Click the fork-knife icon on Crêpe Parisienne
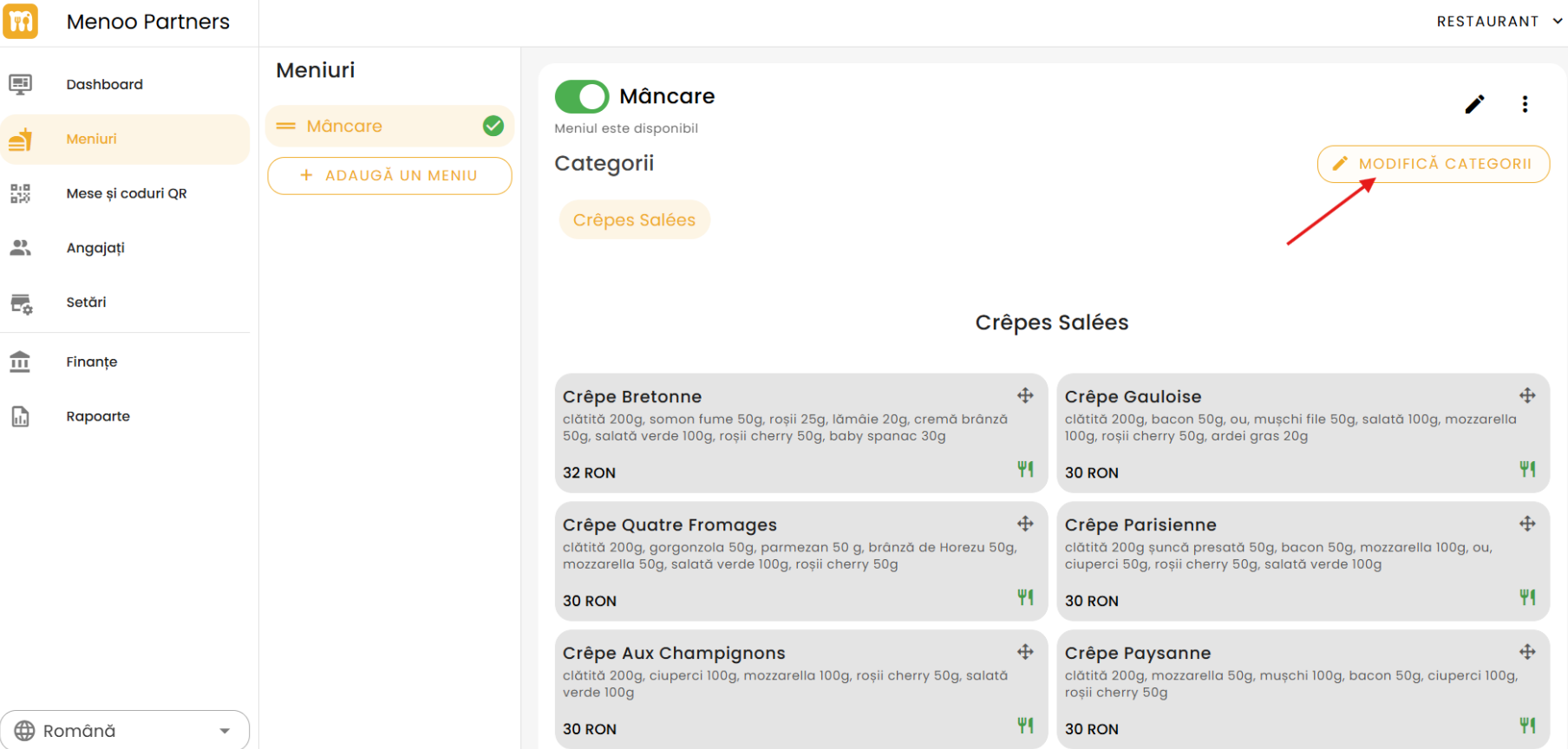 1527,597
